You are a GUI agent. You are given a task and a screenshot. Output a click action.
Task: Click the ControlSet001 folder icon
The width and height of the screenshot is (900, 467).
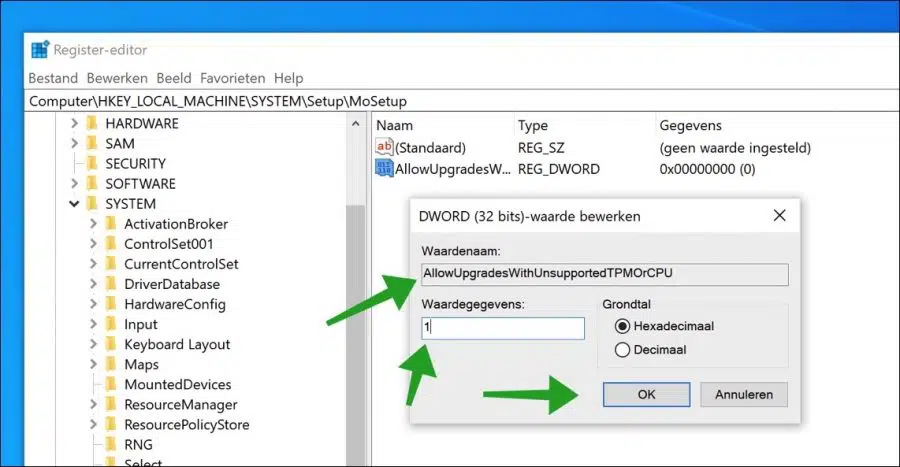111,244
